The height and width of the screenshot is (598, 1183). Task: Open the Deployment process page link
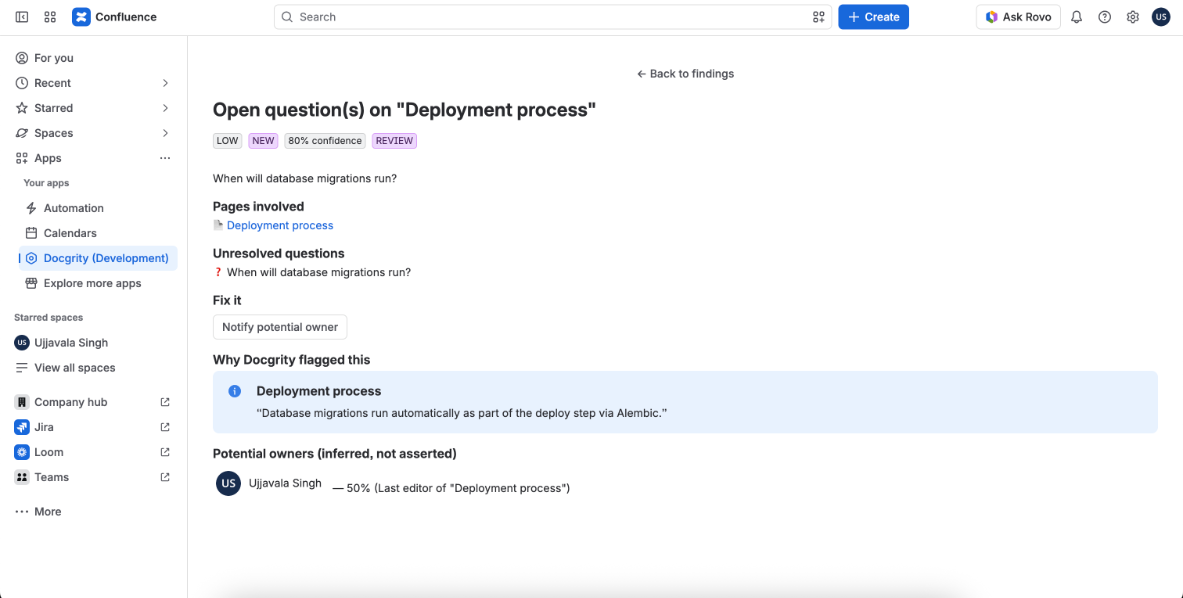click(x=280, y=225)
